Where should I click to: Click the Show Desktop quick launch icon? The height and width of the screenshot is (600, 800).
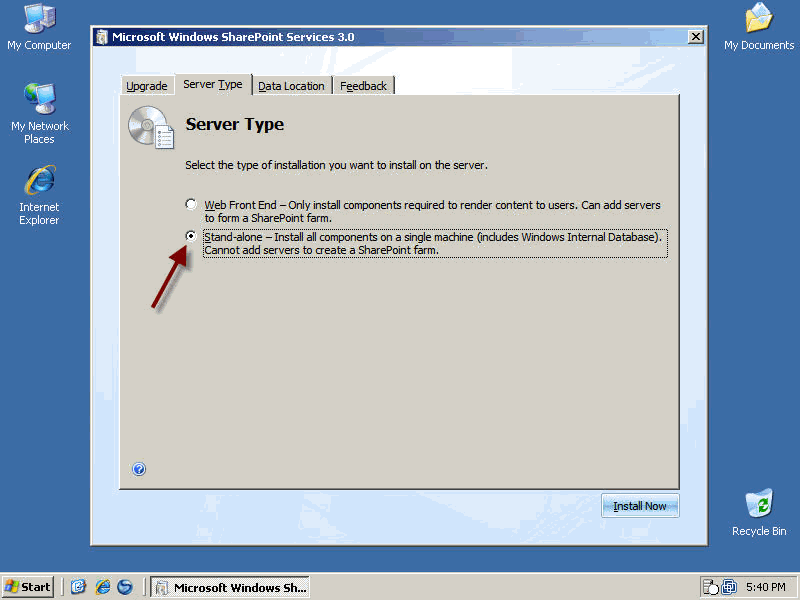(78, 587)
